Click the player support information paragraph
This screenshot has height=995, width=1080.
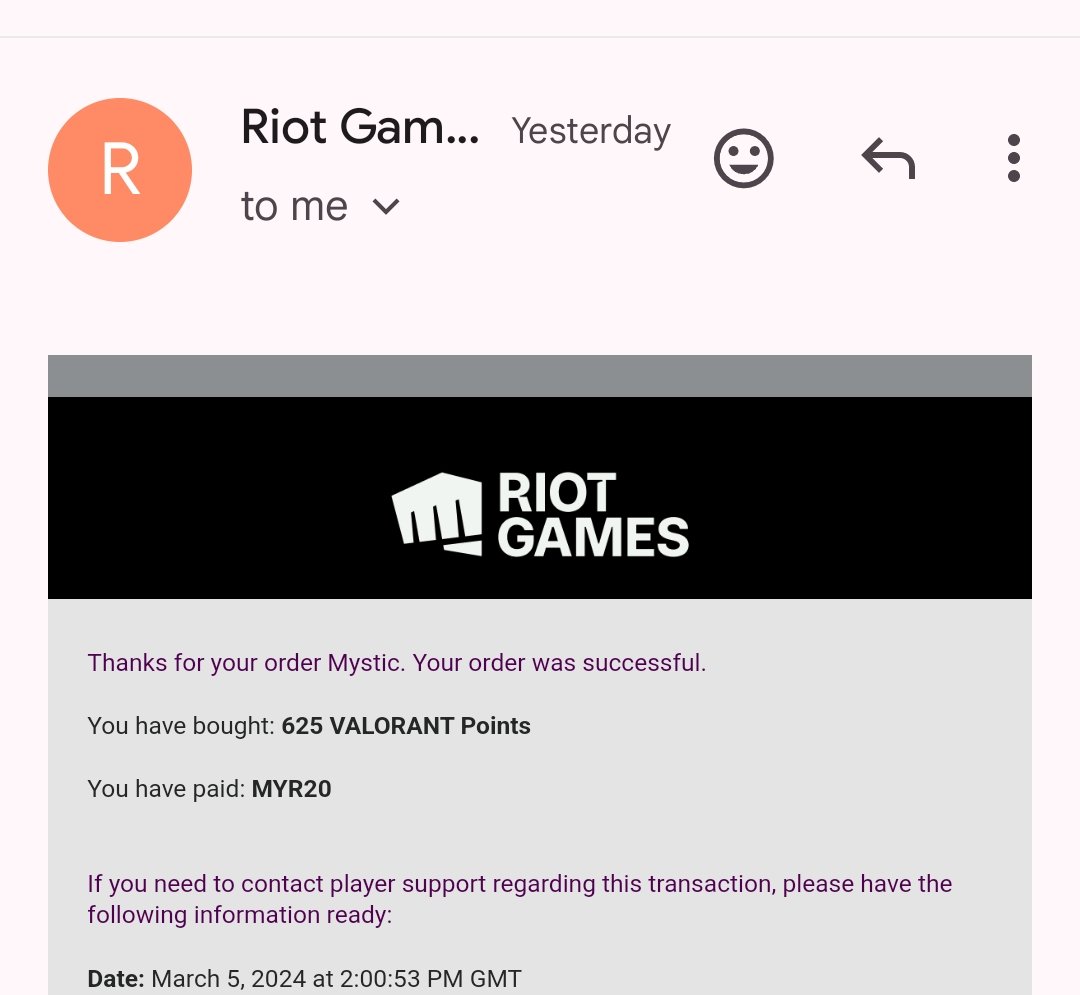pos(519,899)
